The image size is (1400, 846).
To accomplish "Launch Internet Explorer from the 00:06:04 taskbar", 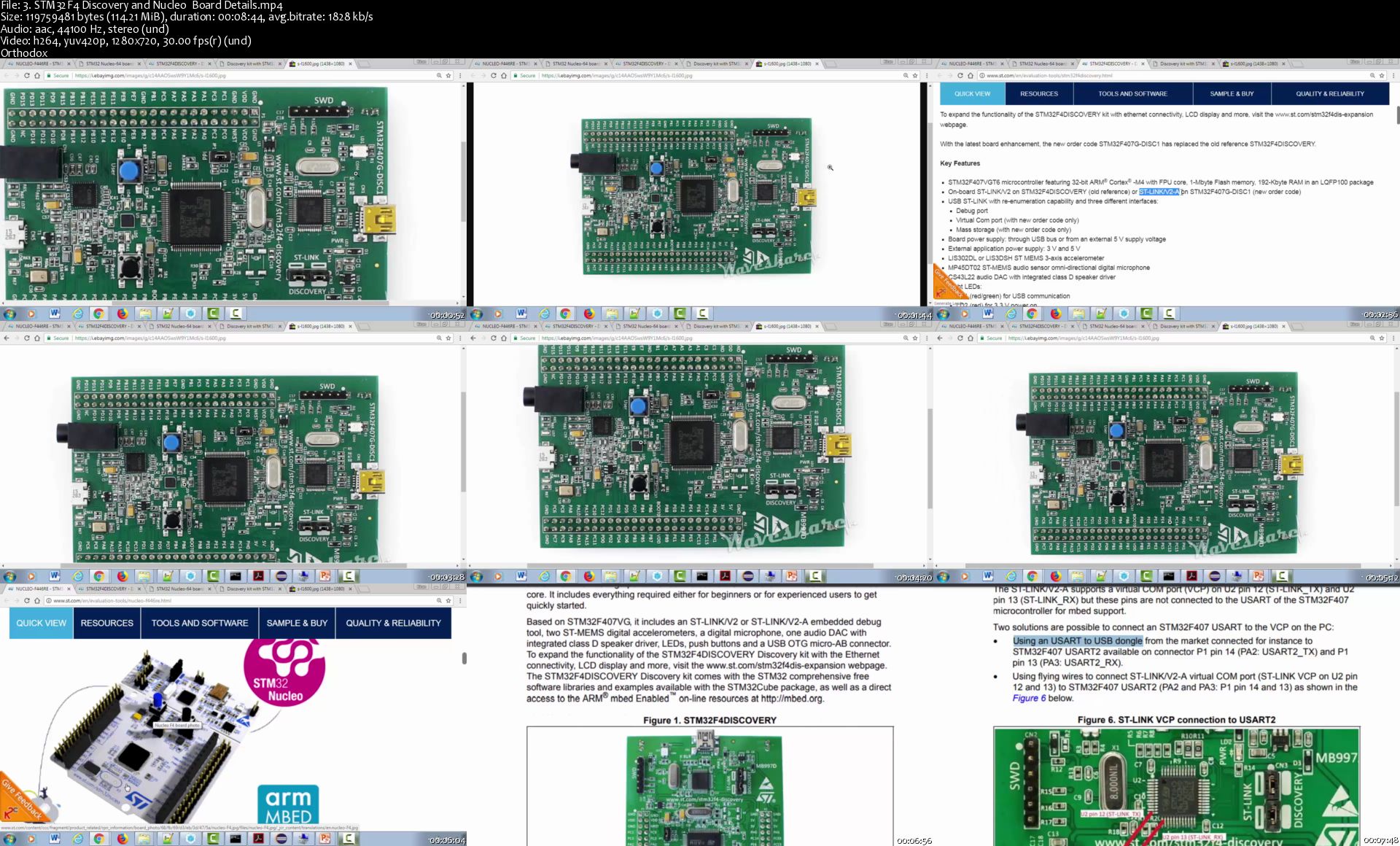I will pos(77,839).
